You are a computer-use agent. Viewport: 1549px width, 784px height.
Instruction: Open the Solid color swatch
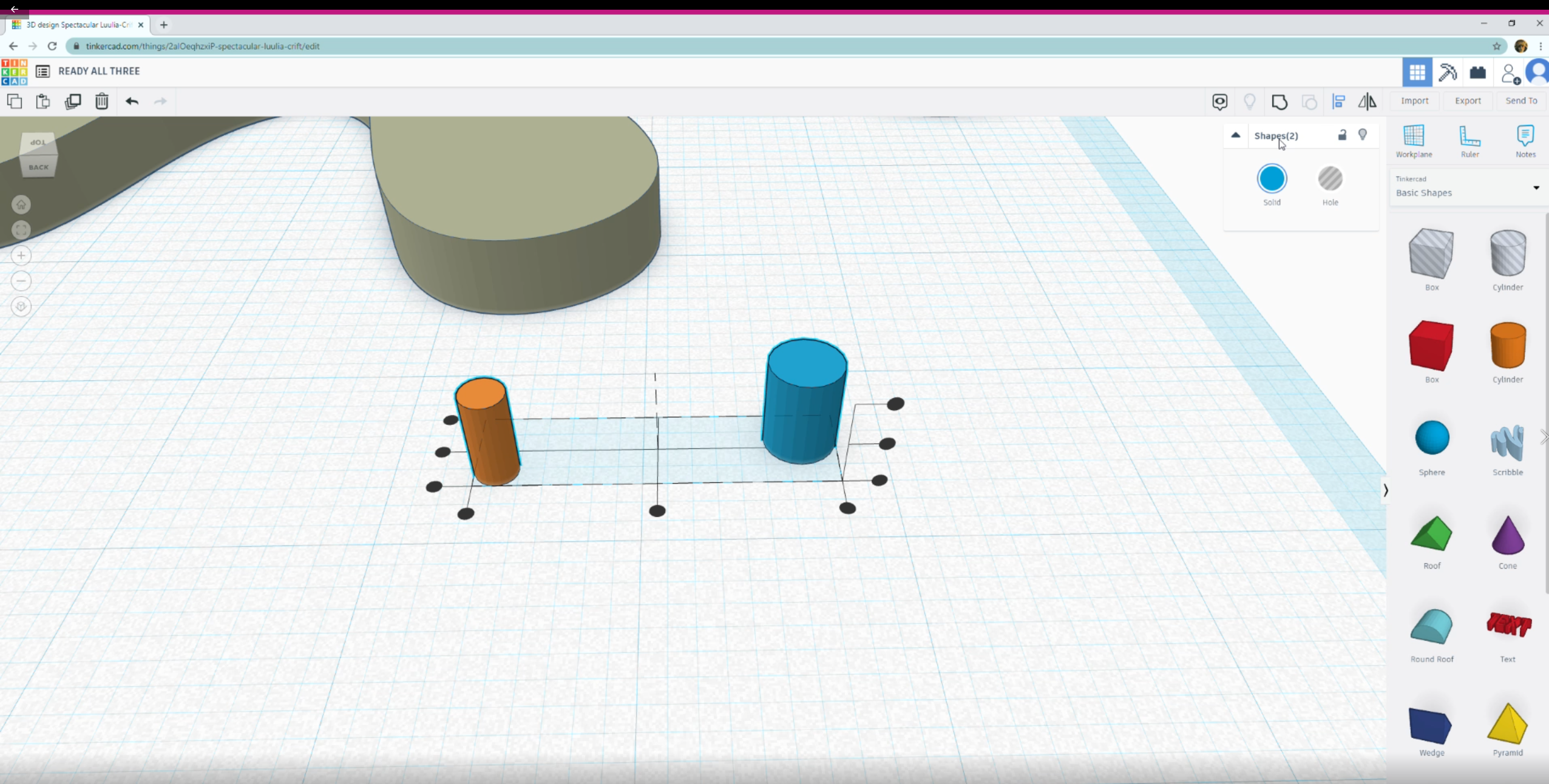1272,179
